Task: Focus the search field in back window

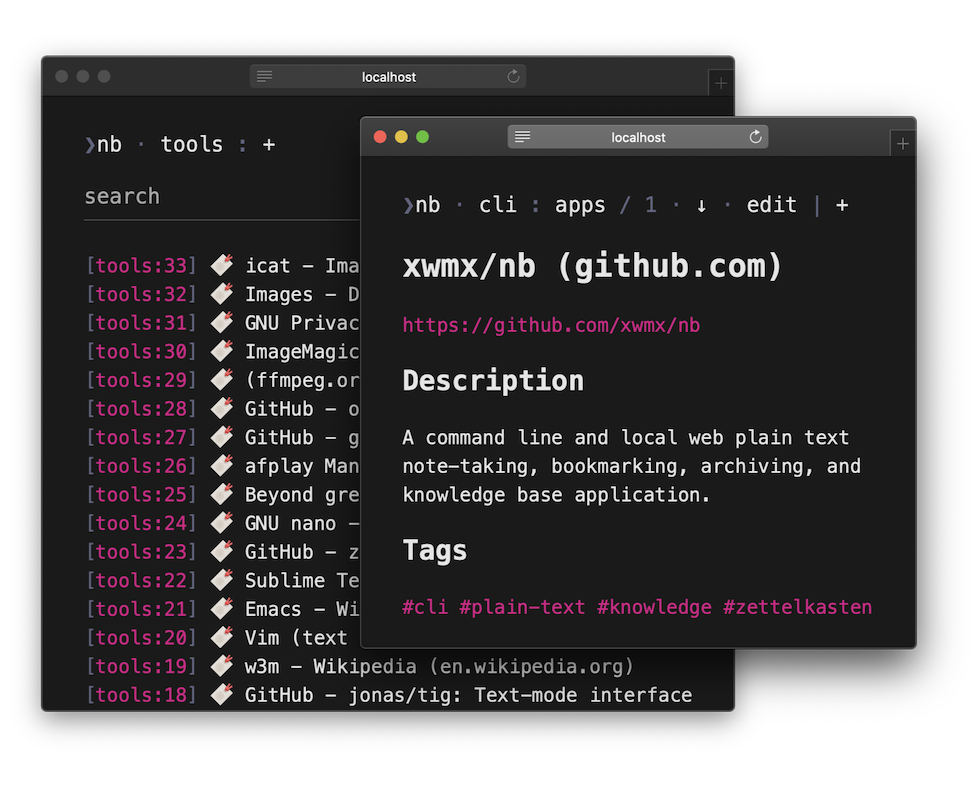Action: click(x=222, y=197)
